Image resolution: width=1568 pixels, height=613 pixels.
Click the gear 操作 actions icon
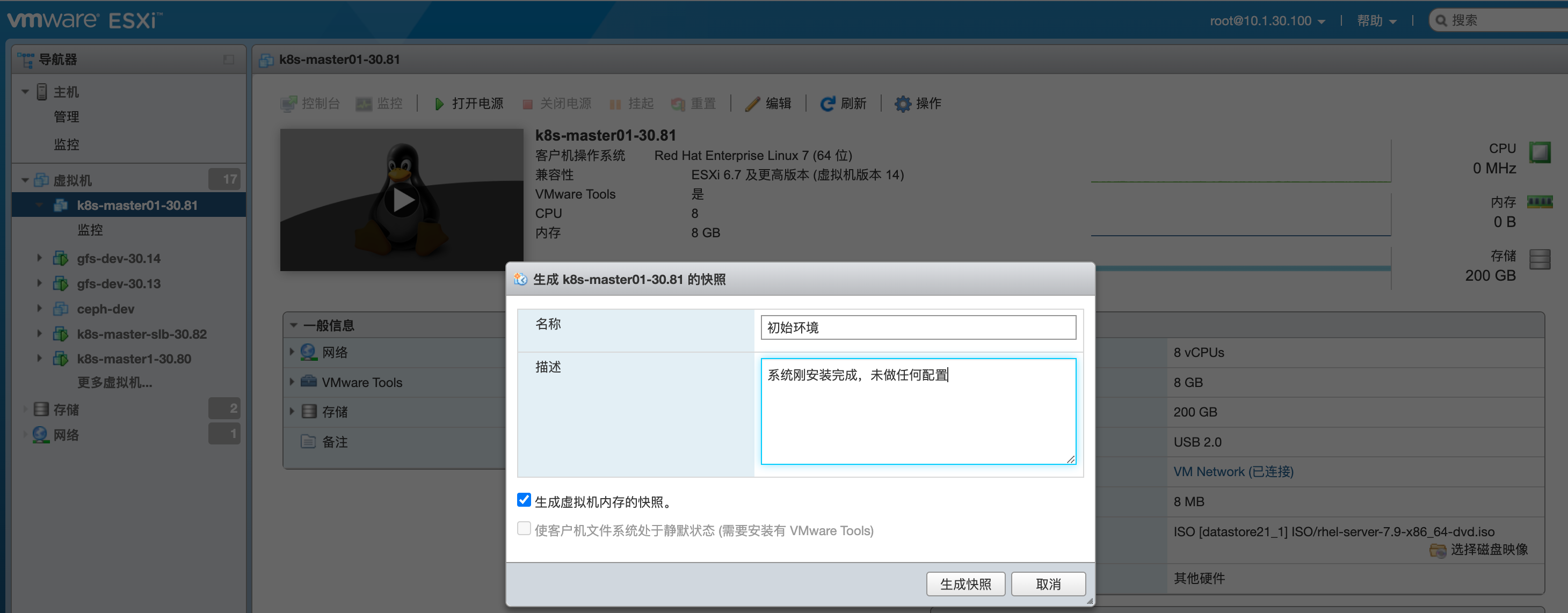(903, 104)
